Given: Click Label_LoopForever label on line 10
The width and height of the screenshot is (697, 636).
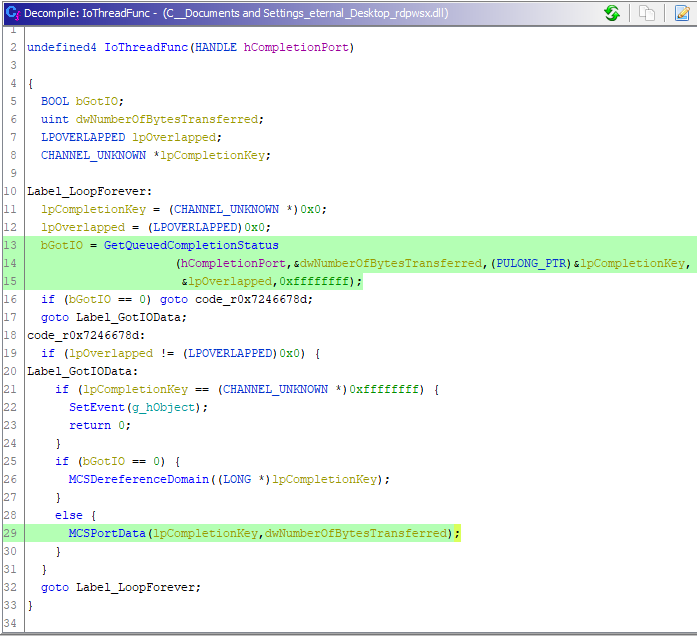Looking at the screenshot, I should 87,191.
